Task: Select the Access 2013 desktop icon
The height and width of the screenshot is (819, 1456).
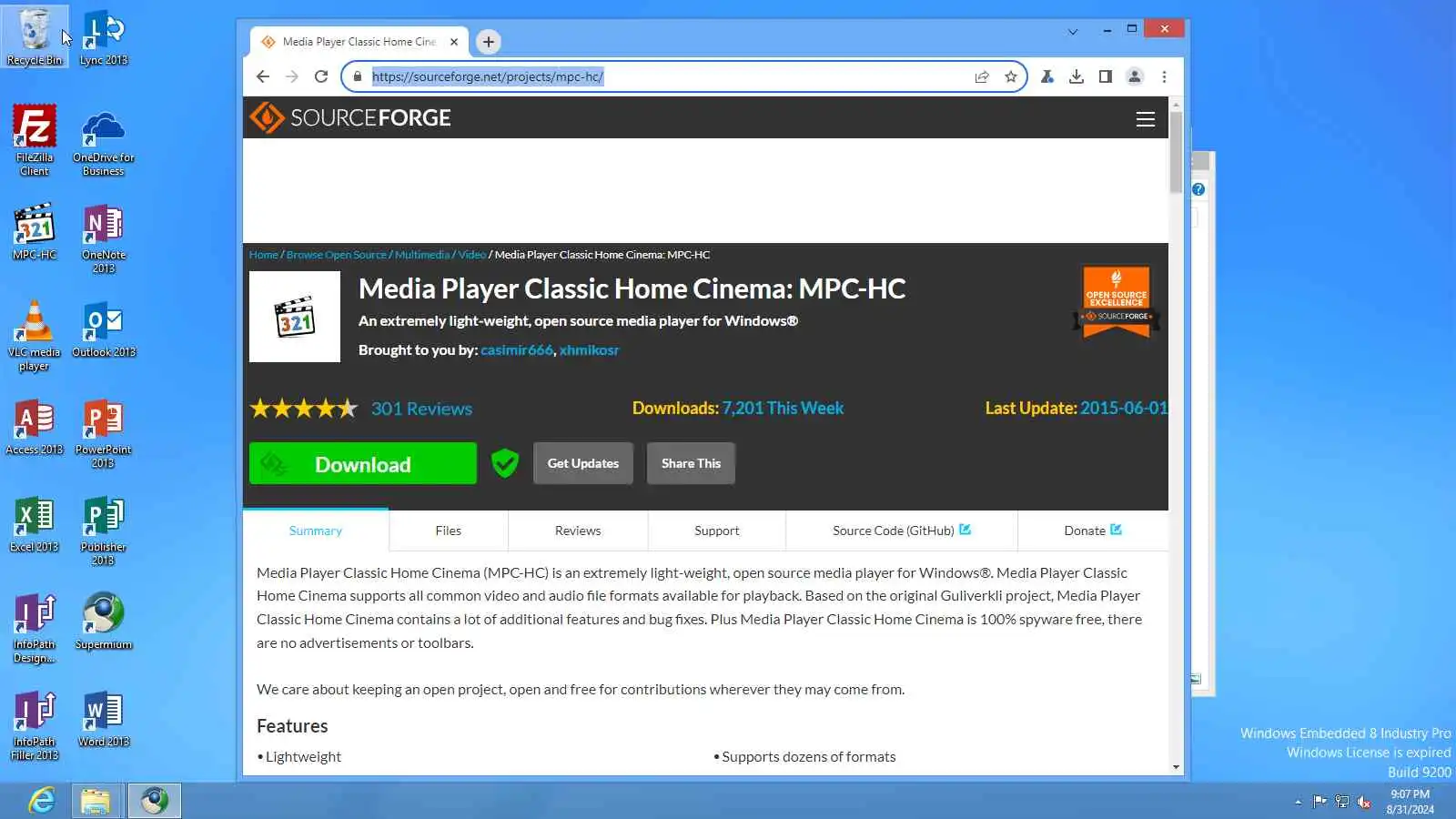Action: click(35, 426)
